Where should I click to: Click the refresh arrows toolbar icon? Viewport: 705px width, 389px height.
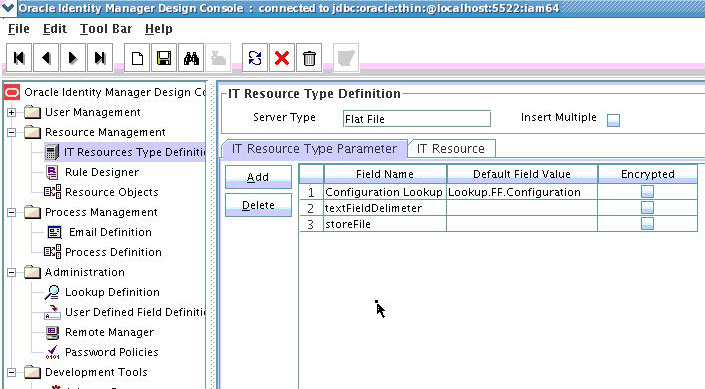(x=255, y=58)
